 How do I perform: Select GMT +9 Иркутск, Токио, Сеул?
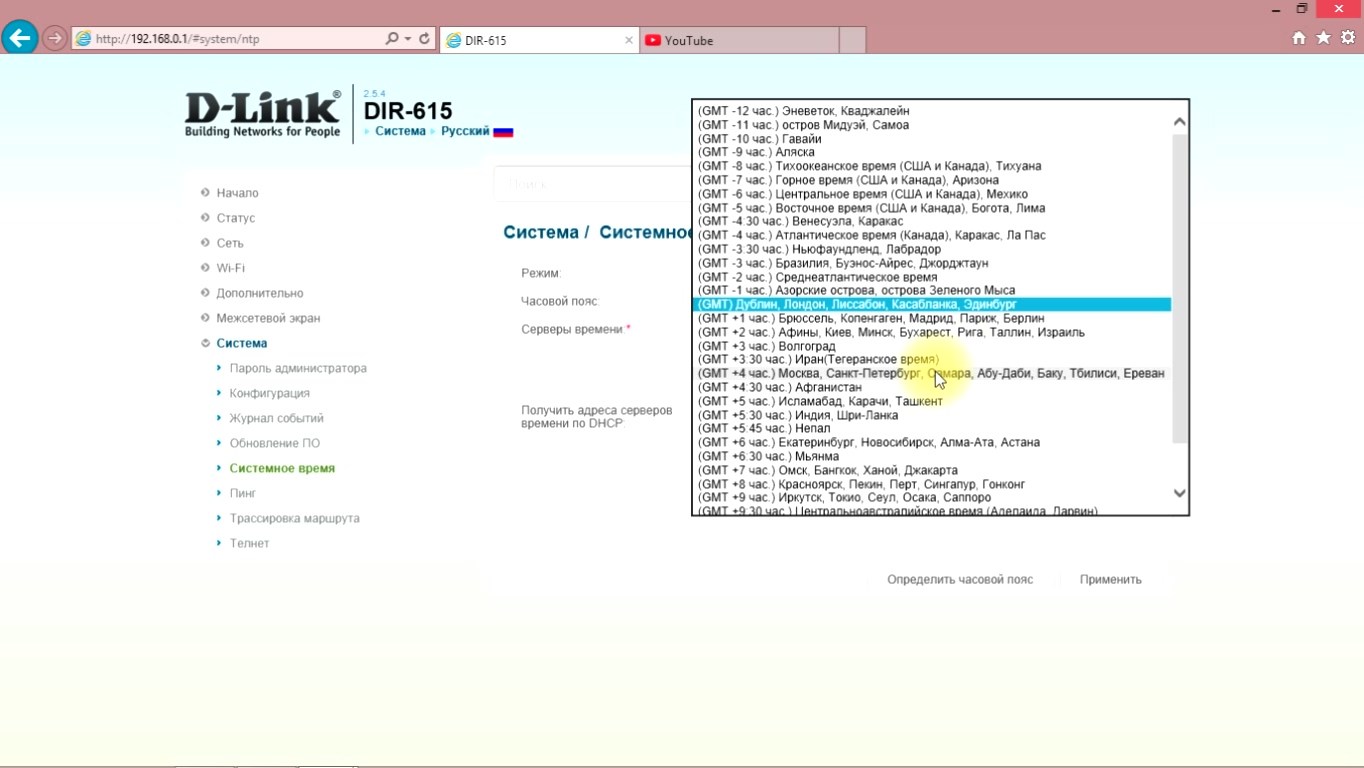pyautogui.click(x=932, y=497)
